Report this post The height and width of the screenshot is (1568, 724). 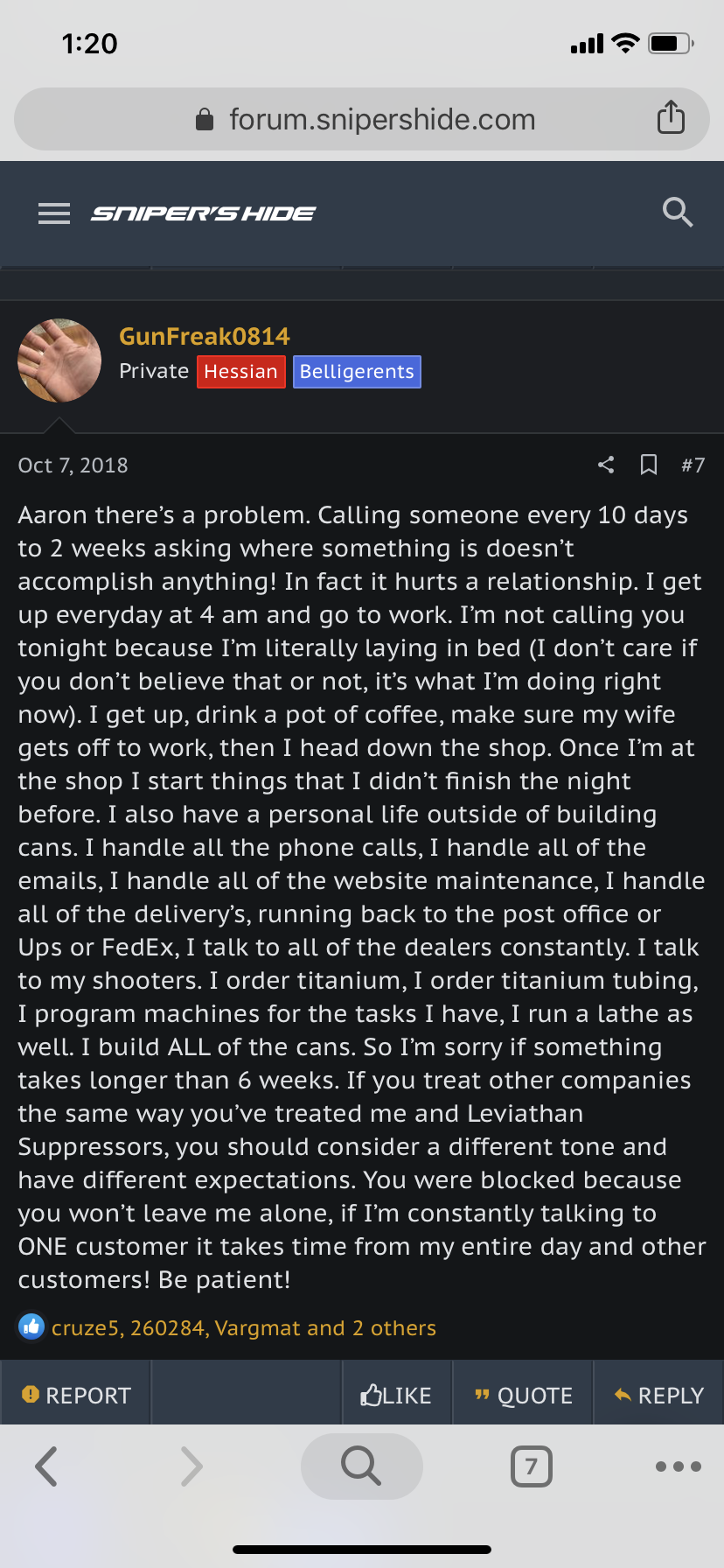[77, 1396]
